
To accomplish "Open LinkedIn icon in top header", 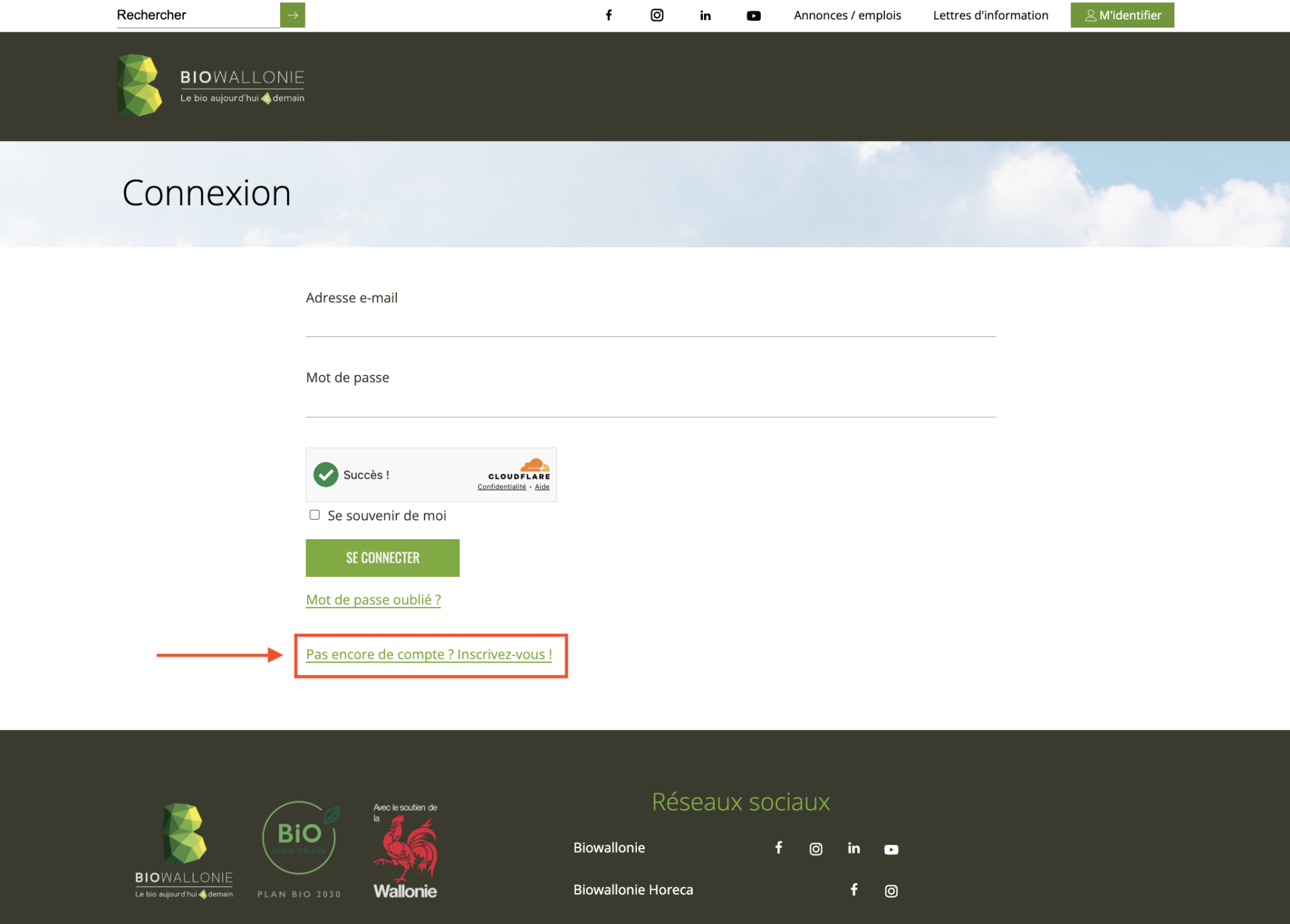I will (x=705, y=15).
